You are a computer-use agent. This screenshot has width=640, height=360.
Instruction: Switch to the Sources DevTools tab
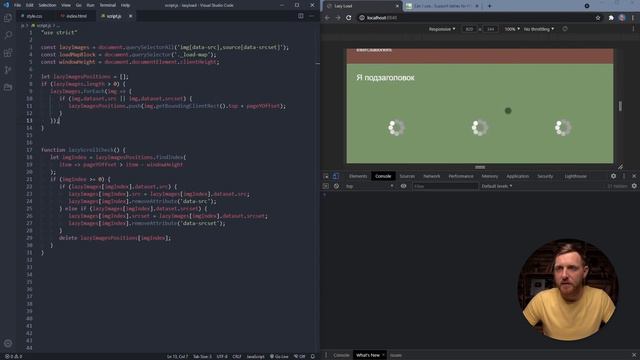(407, 176)
